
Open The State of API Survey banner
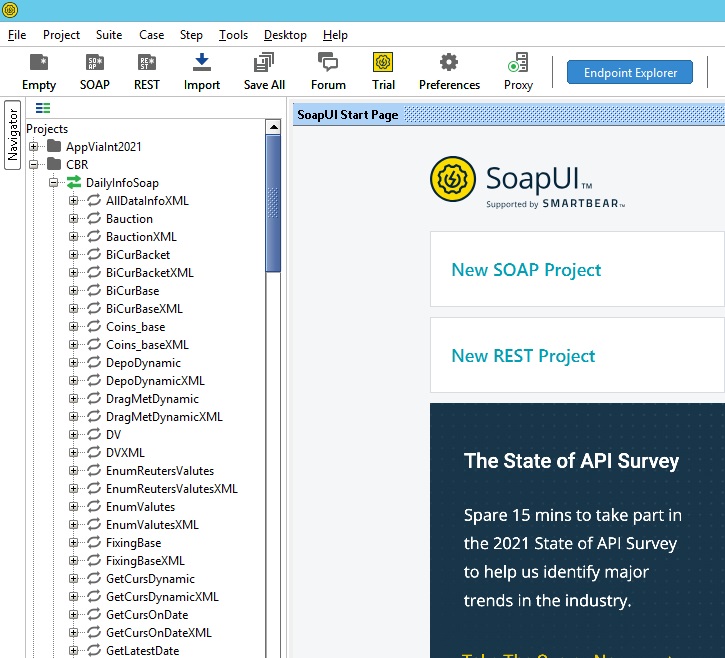pos(577,530)
